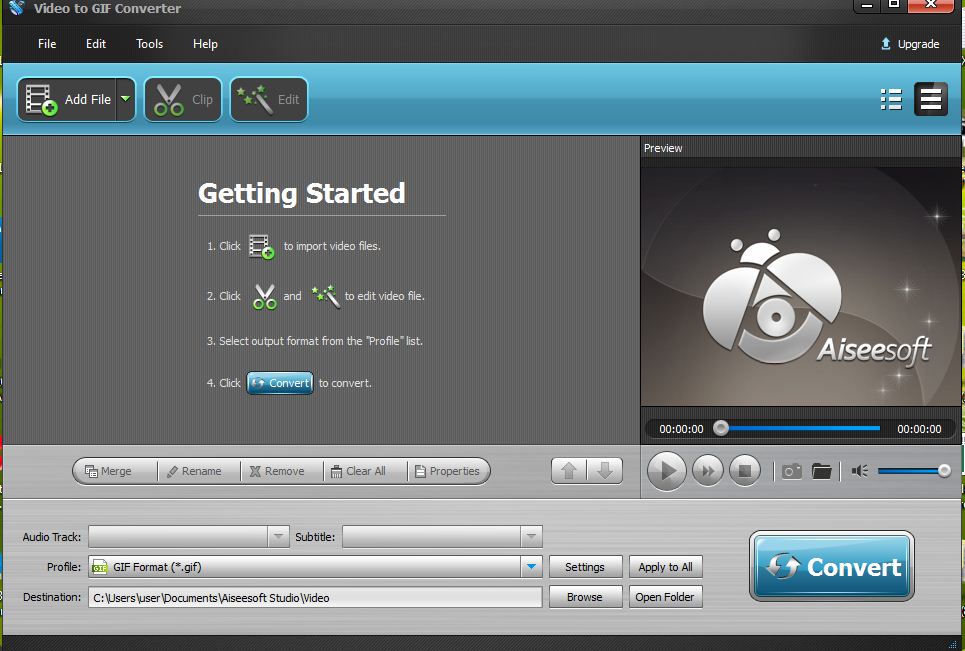Open the Clip scissors tool

(x=183, y=100)
